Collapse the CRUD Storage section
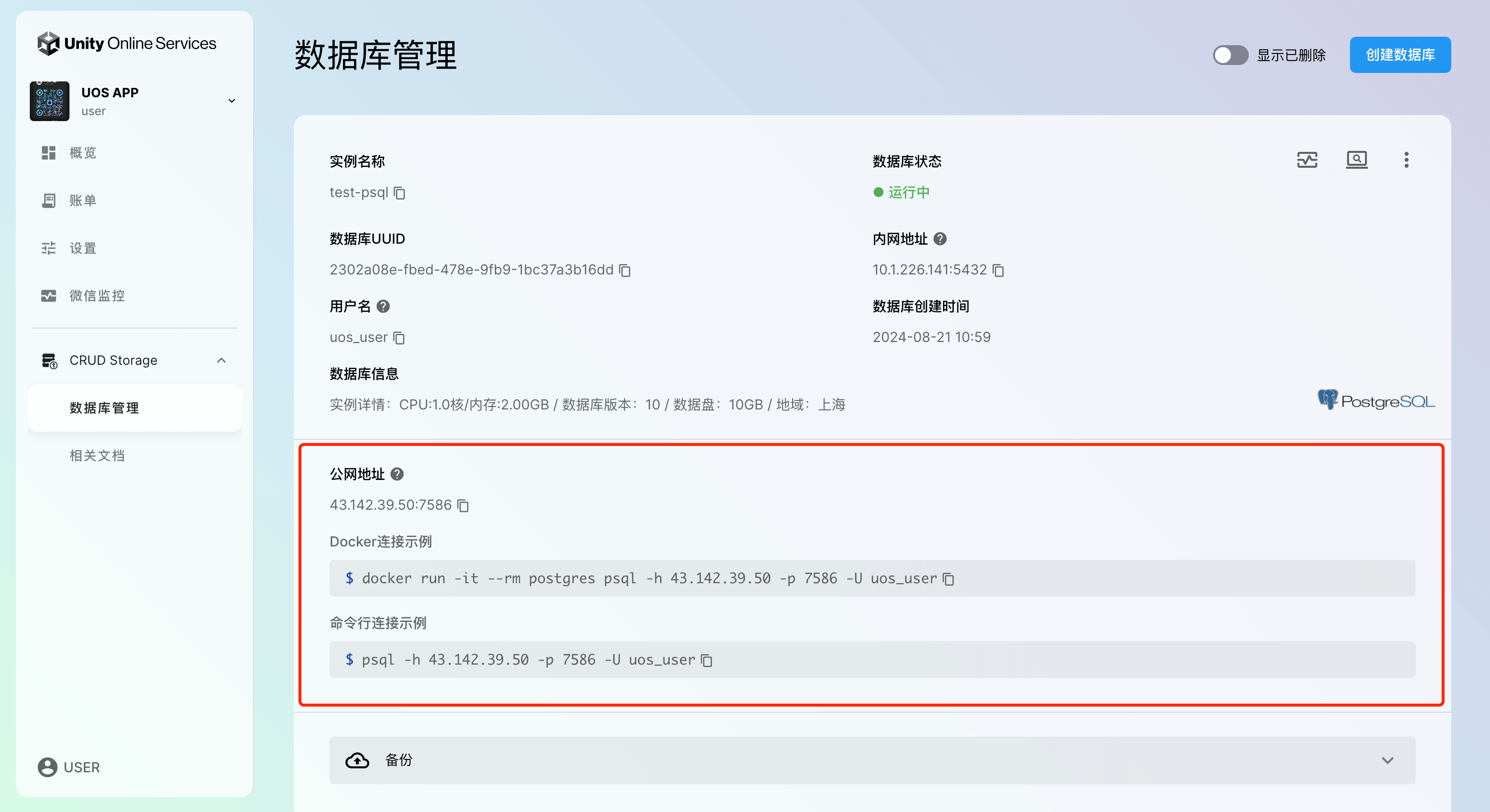Screen dimensions: 1490x812 (221, 360)
